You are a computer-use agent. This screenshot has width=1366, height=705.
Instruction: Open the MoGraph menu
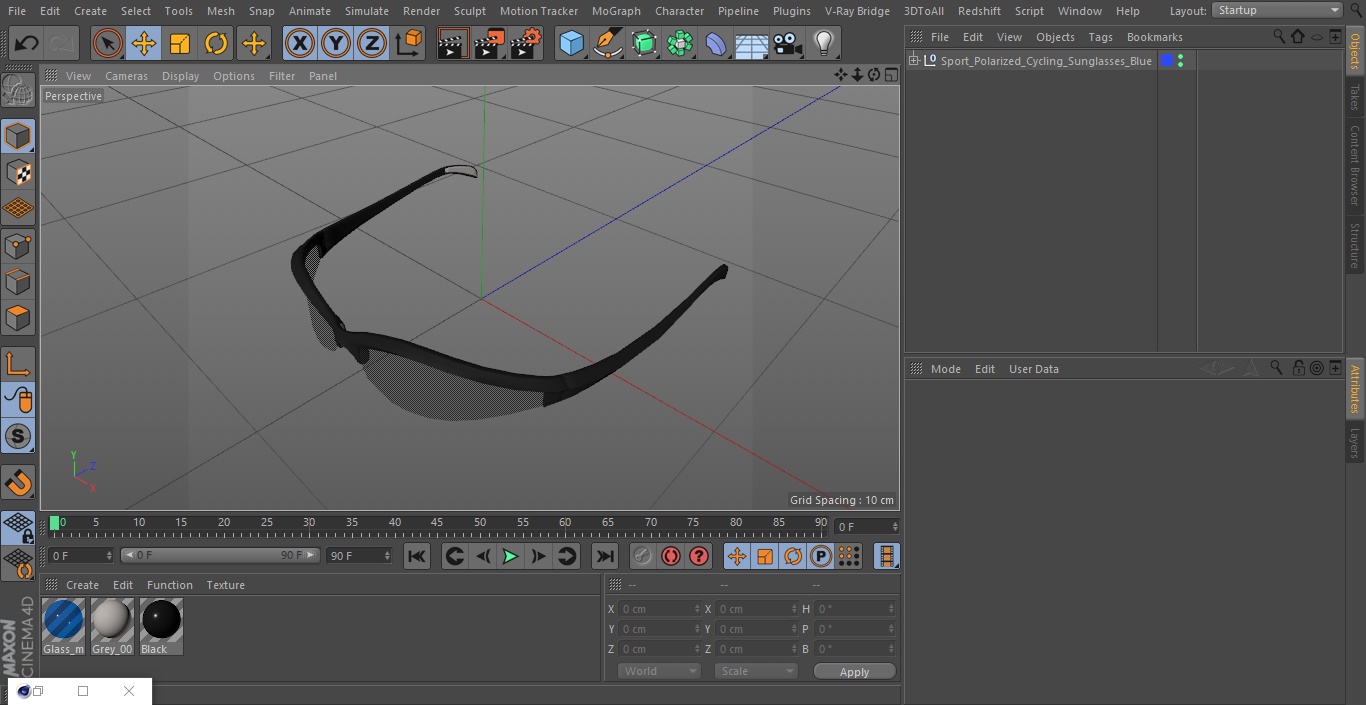click(616, 11)
